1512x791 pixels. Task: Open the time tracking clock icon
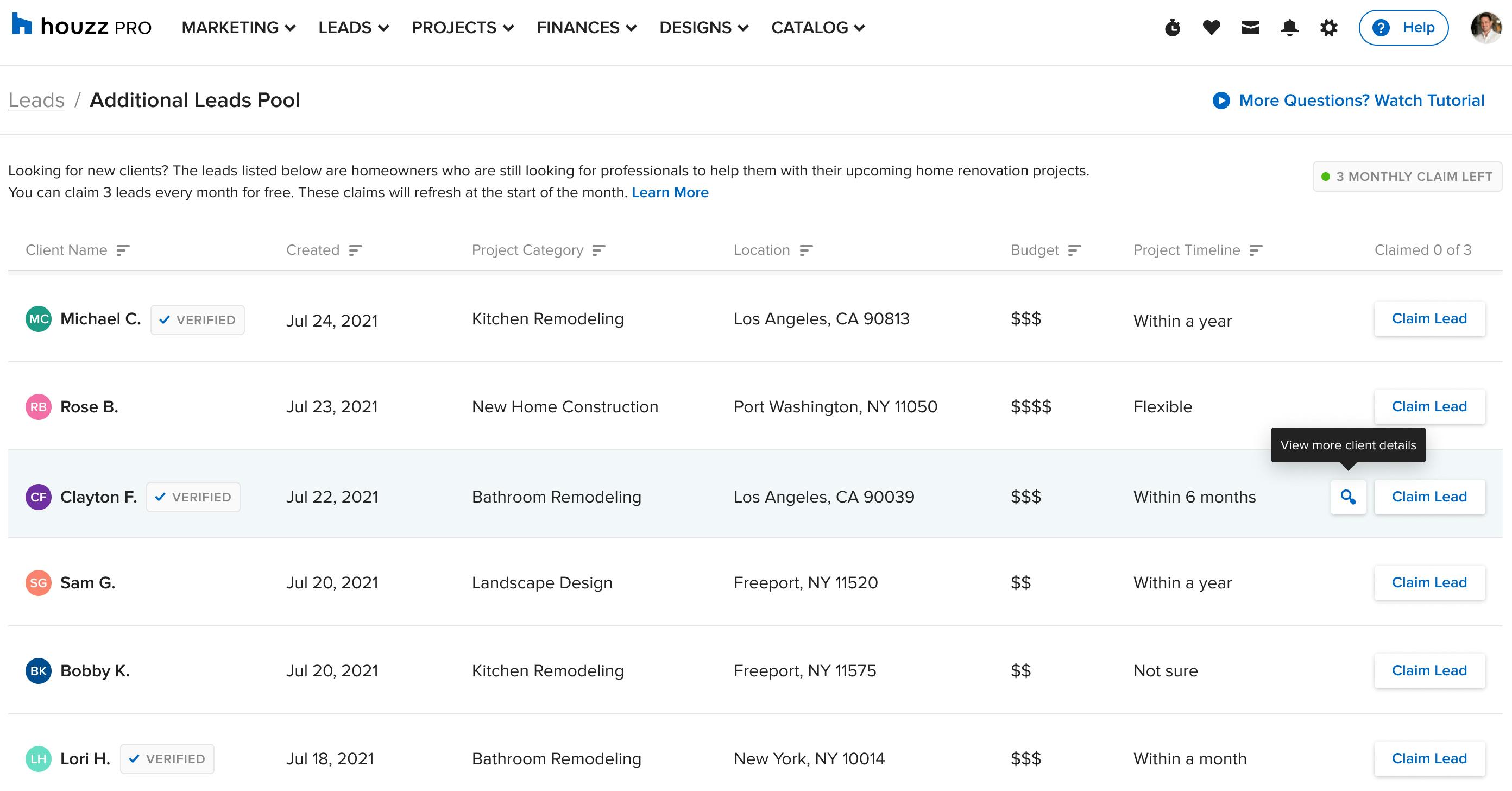[1173, 27]
